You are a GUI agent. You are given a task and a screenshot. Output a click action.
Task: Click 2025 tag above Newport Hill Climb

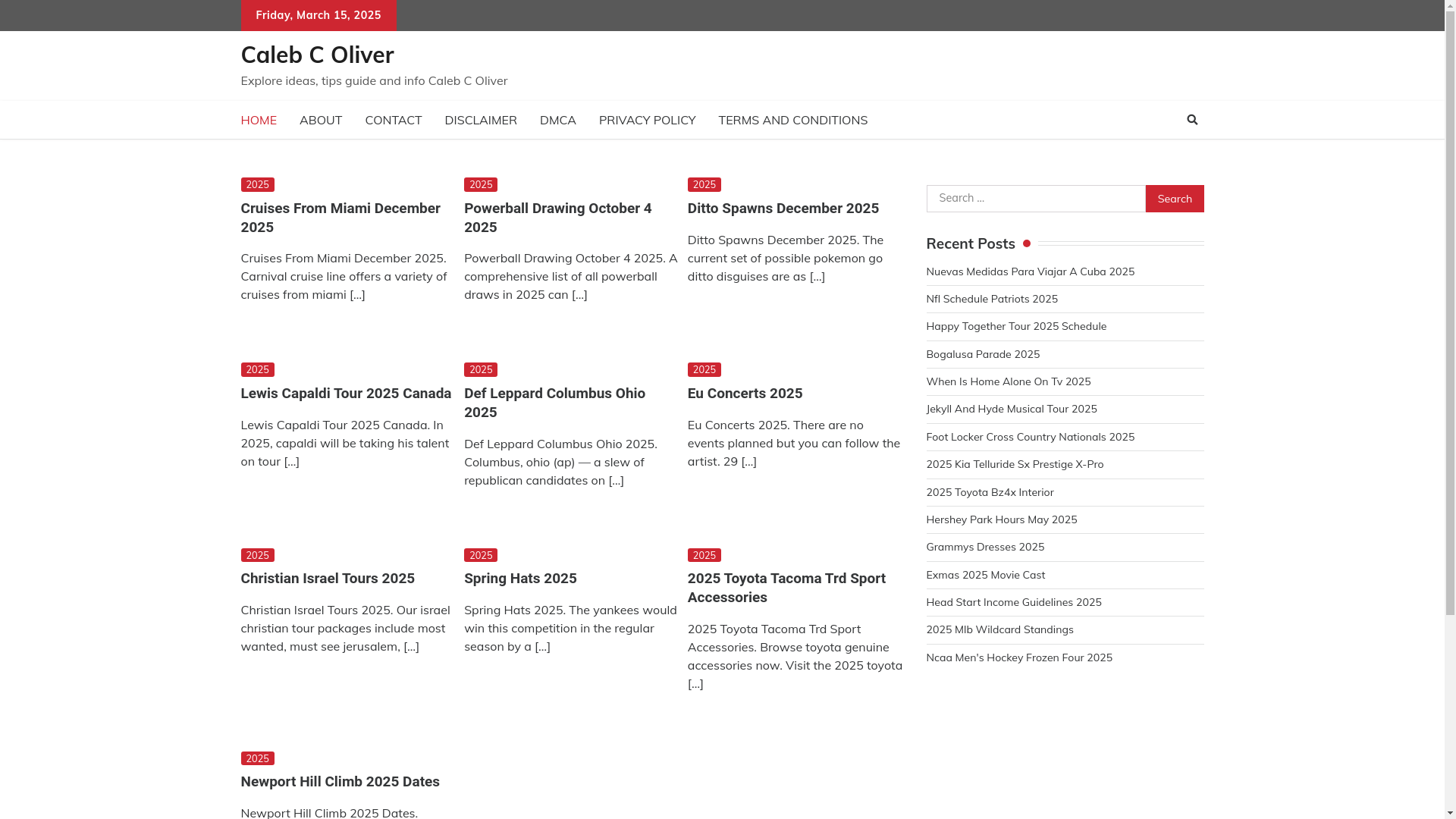click(258, 759)
